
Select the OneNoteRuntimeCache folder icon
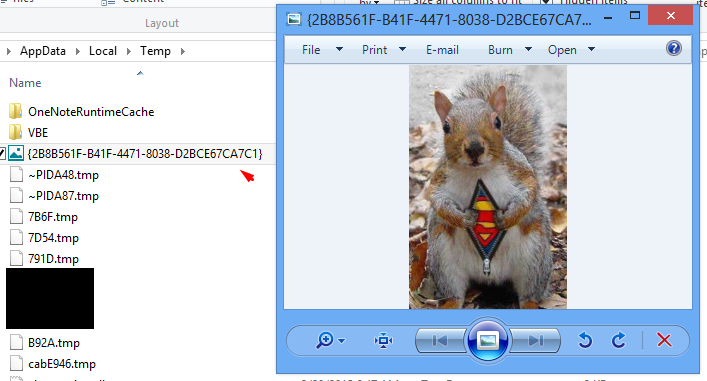[x=15, y=111]
